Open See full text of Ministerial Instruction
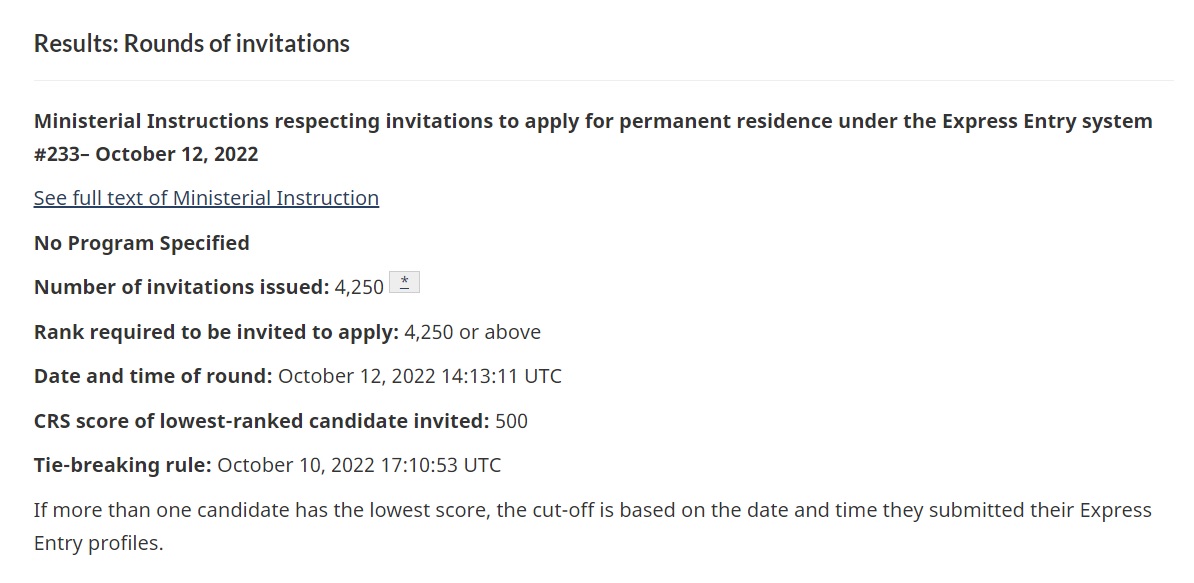Viewport: 1194px width, 583px height. point(206,198)
